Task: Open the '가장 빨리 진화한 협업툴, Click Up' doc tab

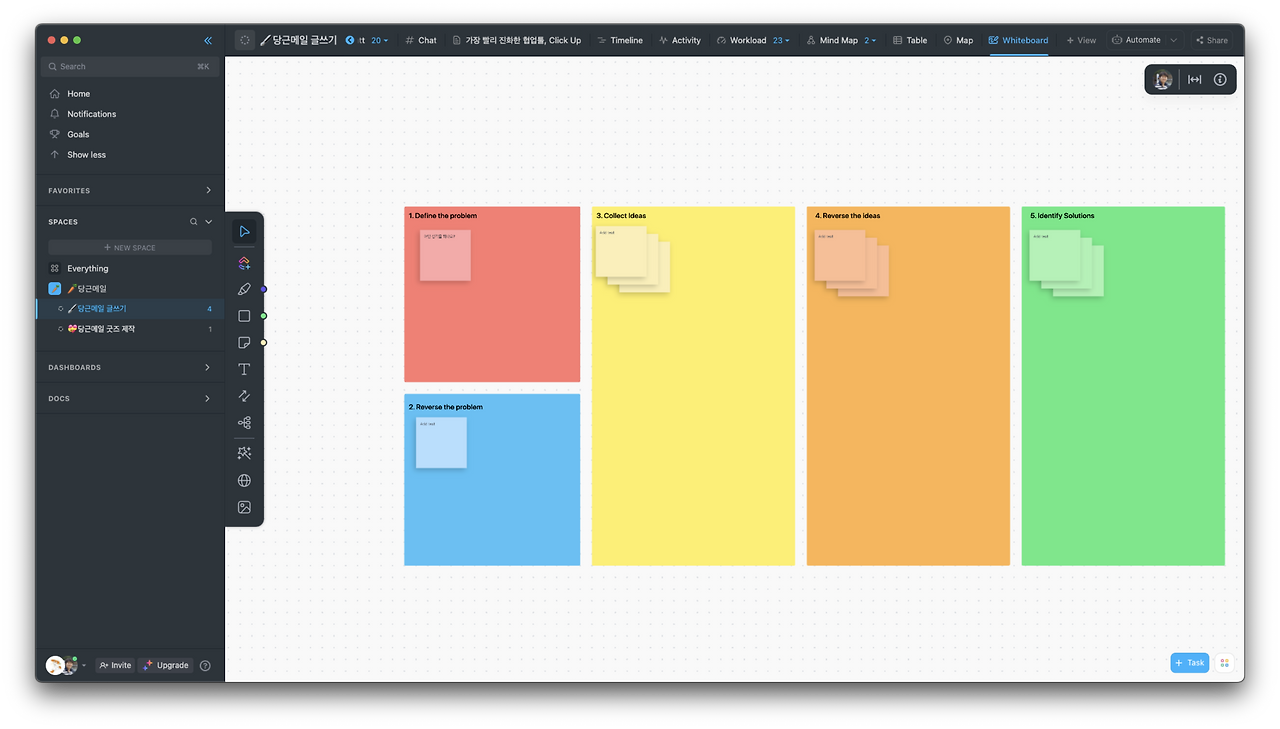Action: (517, 41)
